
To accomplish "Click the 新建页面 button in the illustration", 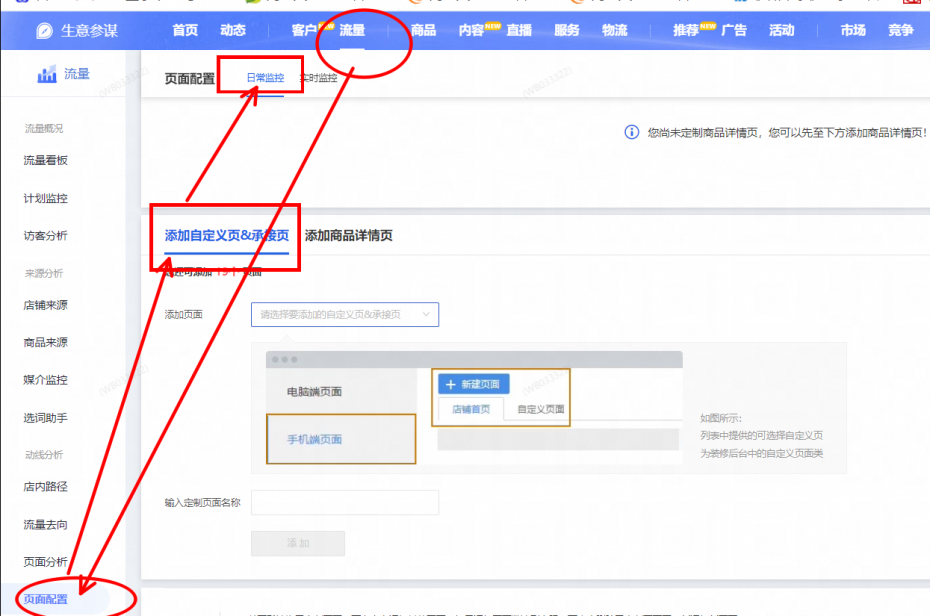I will tap(473, 384).
